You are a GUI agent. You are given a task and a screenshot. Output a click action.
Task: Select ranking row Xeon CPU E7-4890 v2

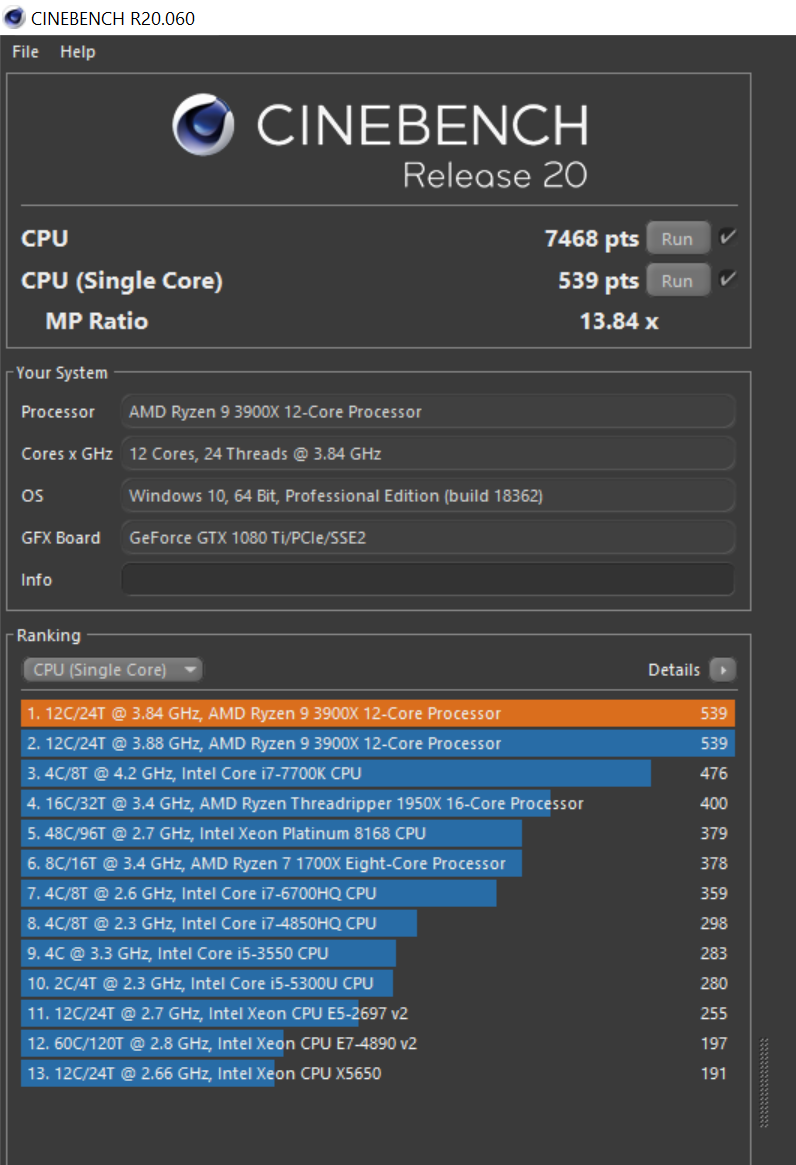378,1043
